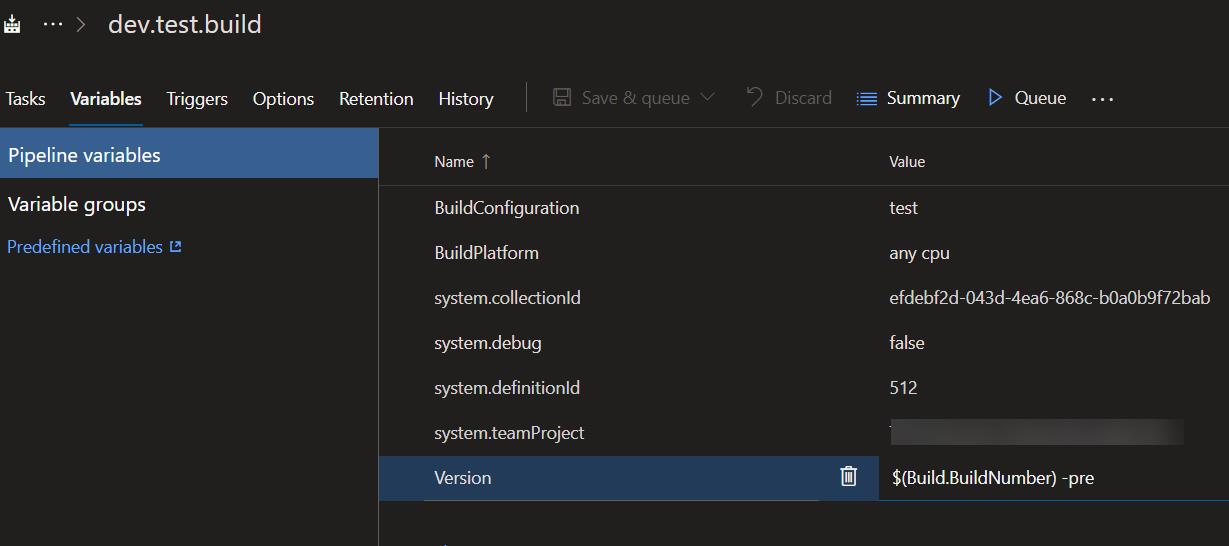Click the Discard undo icon
Image resolution: width=1229 pixels, height=546 pixels.
755,98
